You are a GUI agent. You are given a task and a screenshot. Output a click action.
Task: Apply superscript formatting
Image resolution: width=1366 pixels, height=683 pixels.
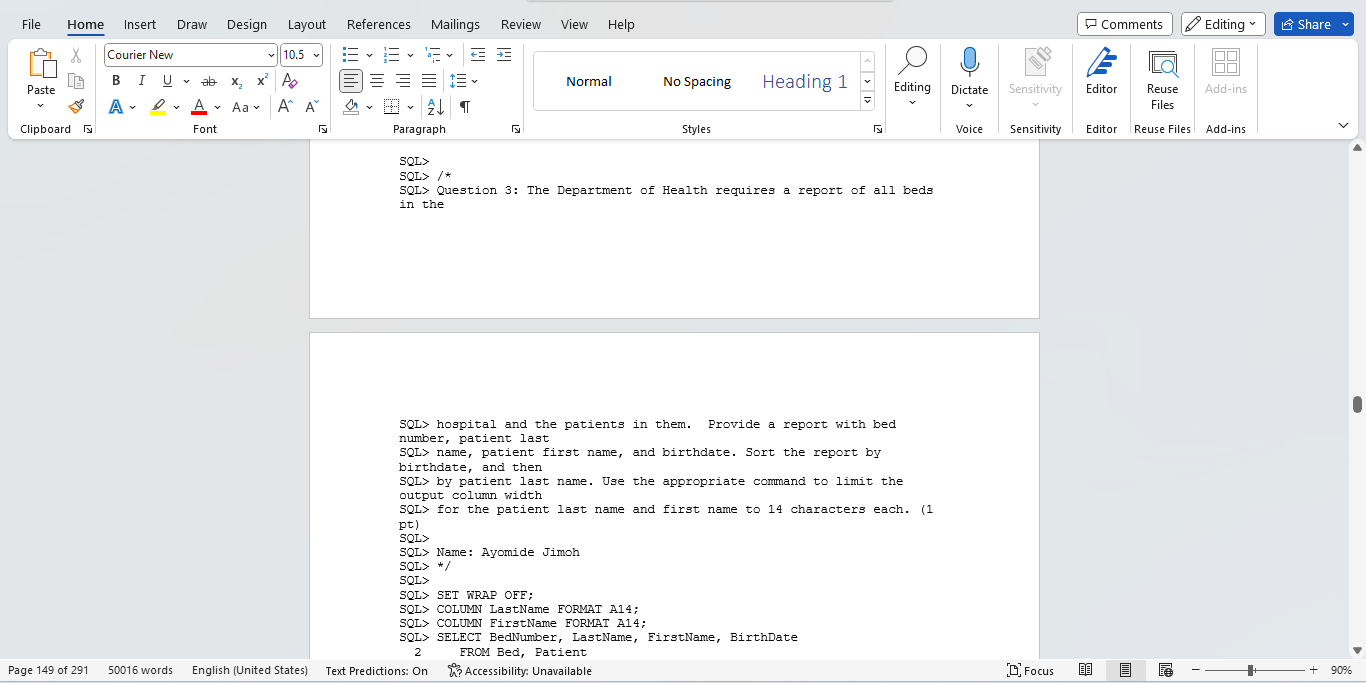(x=262, y=81)
